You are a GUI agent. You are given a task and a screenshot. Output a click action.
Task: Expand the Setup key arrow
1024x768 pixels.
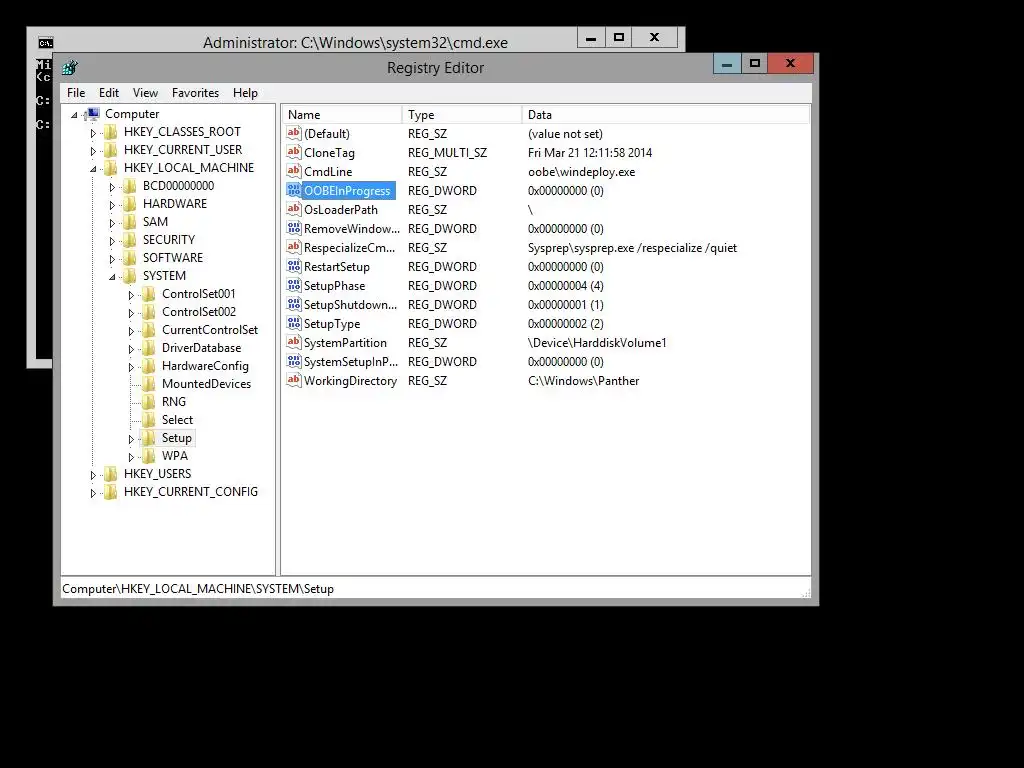131,439
